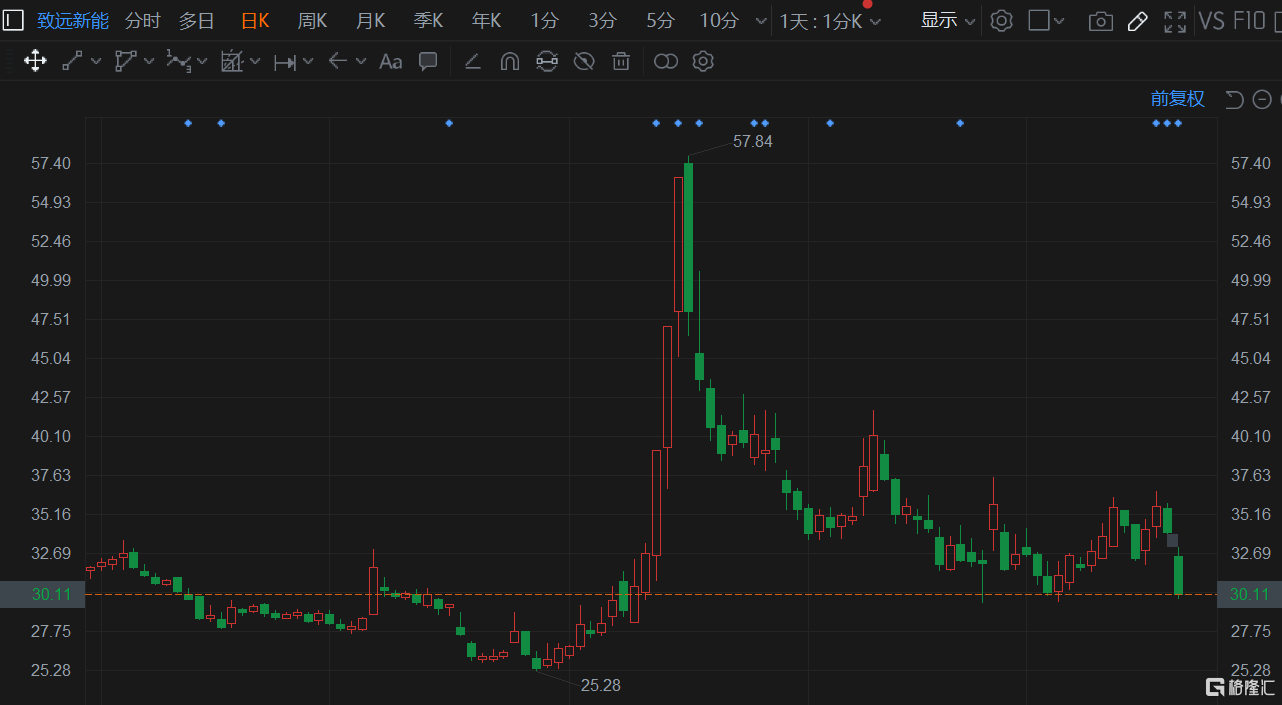Select the 季K quarterly tab
Screen dimensions: 1282x705
coord(428,21)
